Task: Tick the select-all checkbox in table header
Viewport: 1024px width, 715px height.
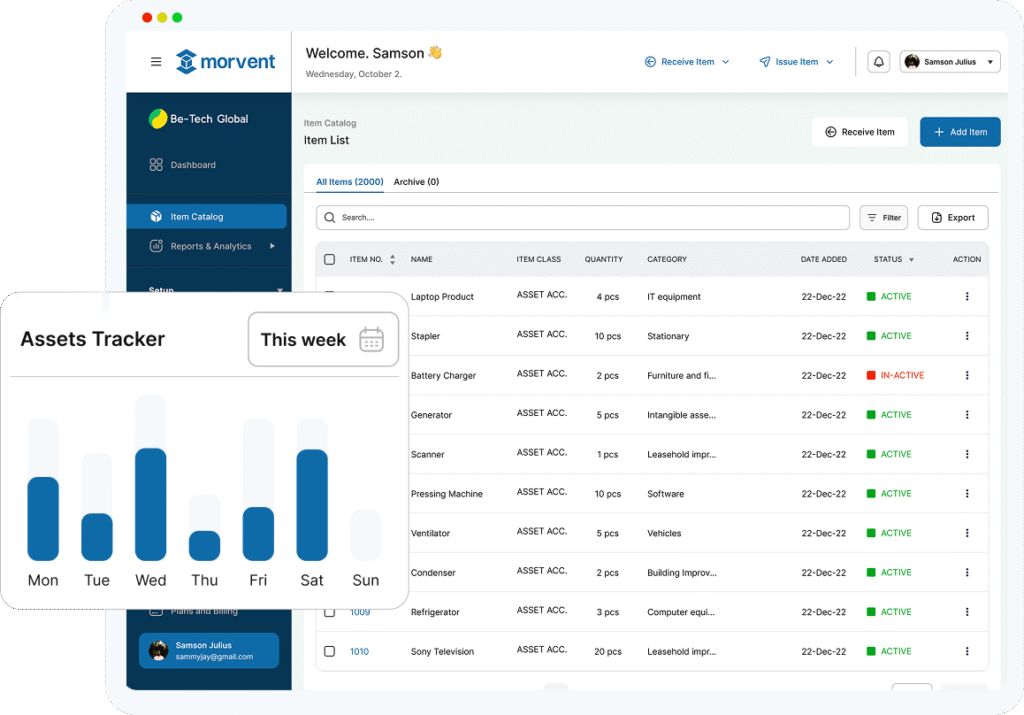Action: 330,260
